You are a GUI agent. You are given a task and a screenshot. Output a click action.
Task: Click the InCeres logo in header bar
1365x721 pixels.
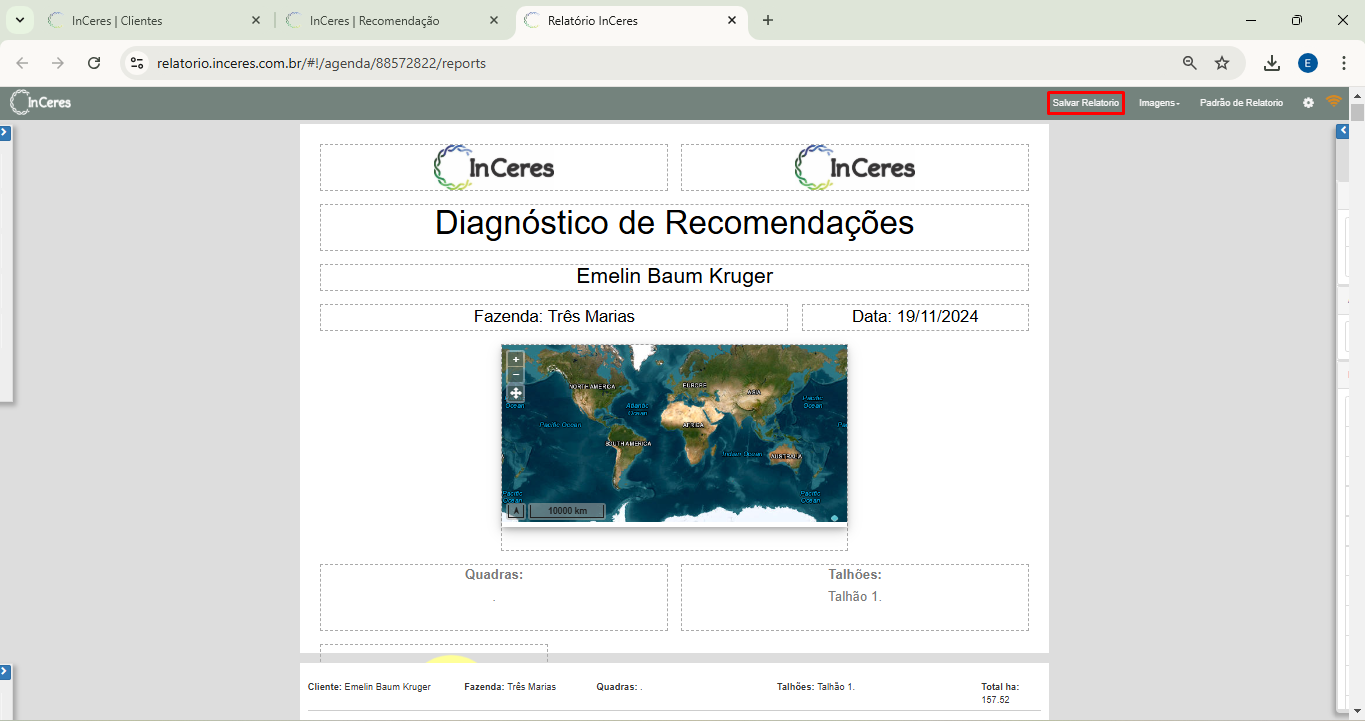(41, 102)
